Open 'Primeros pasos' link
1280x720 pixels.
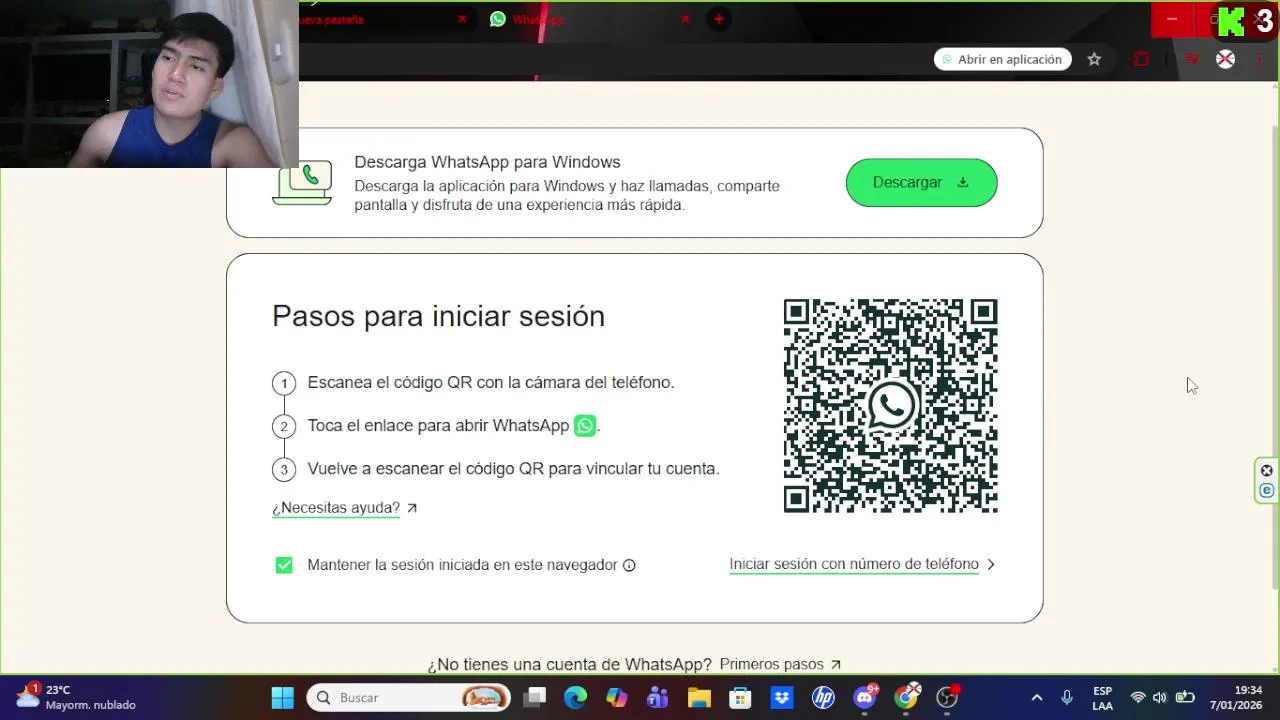[x=780, y=664]
